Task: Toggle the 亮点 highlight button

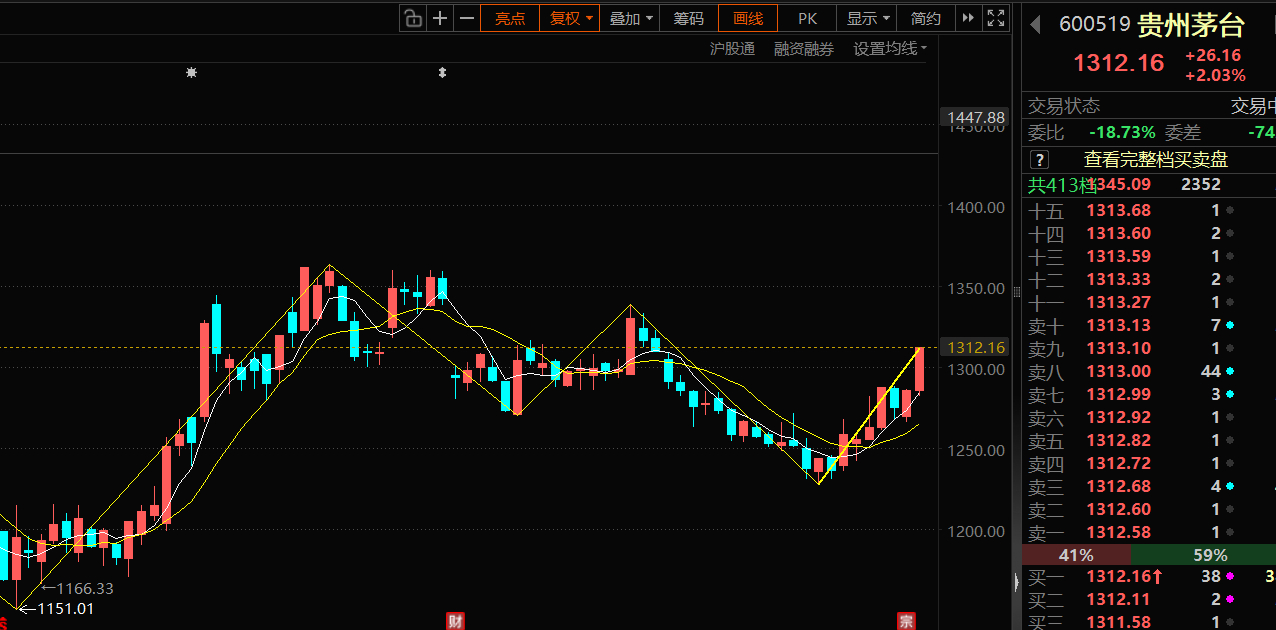Action: click(x=510, y=18)
